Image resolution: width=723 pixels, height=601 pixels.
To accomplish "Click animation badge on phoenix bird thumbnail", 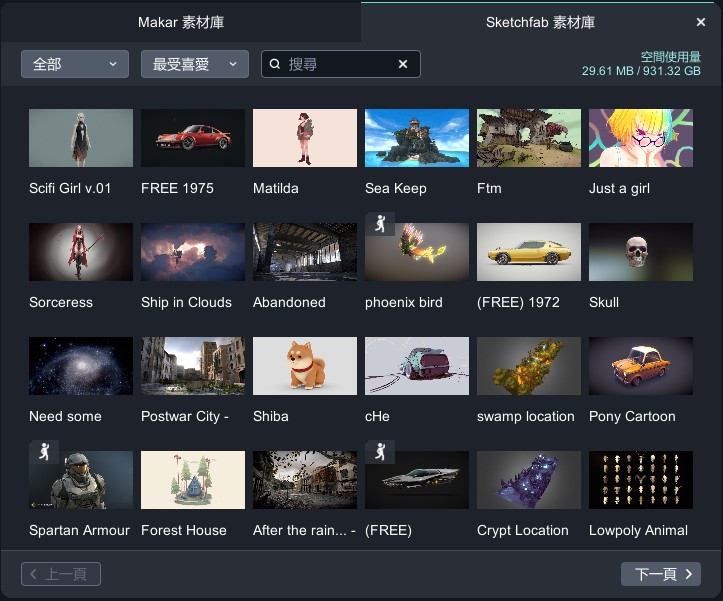I will point(378,225).
